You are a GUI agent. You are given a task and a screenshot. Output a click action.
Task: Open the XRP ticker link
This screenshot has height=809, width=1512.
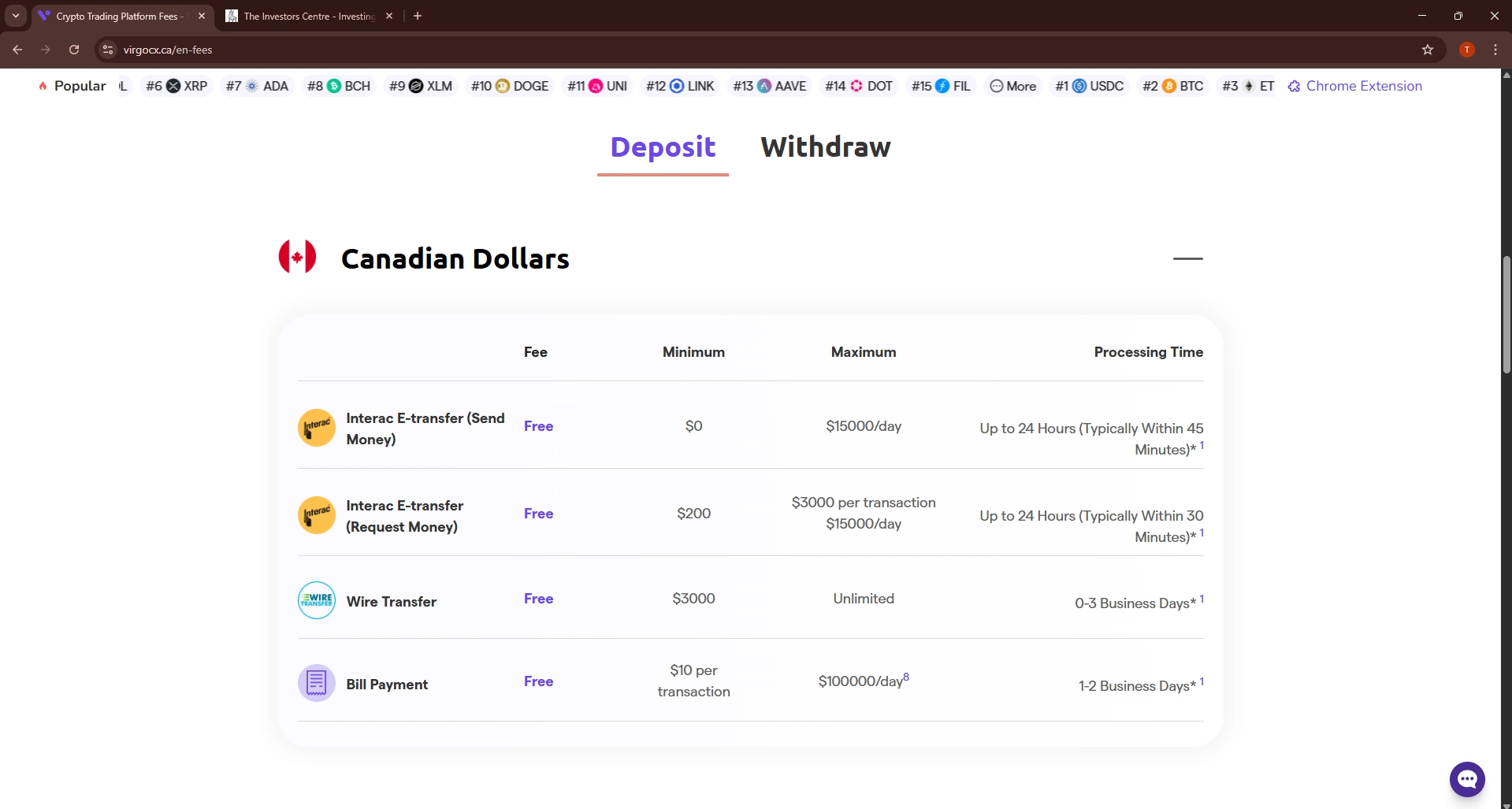176,86
